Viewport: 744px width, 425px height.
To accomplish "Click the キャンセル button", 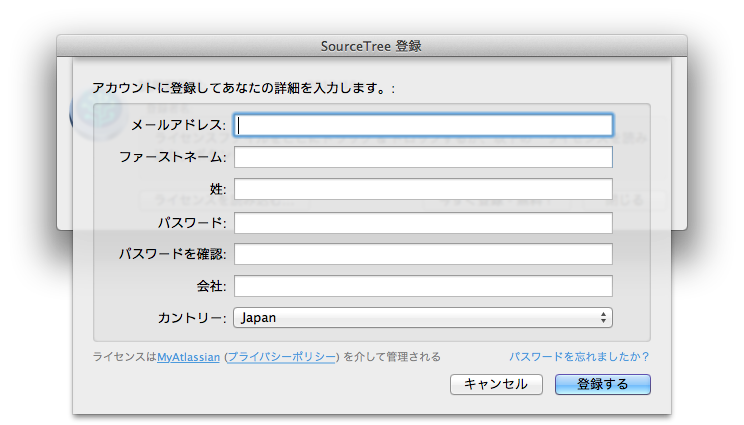I will tap(496, 384).
